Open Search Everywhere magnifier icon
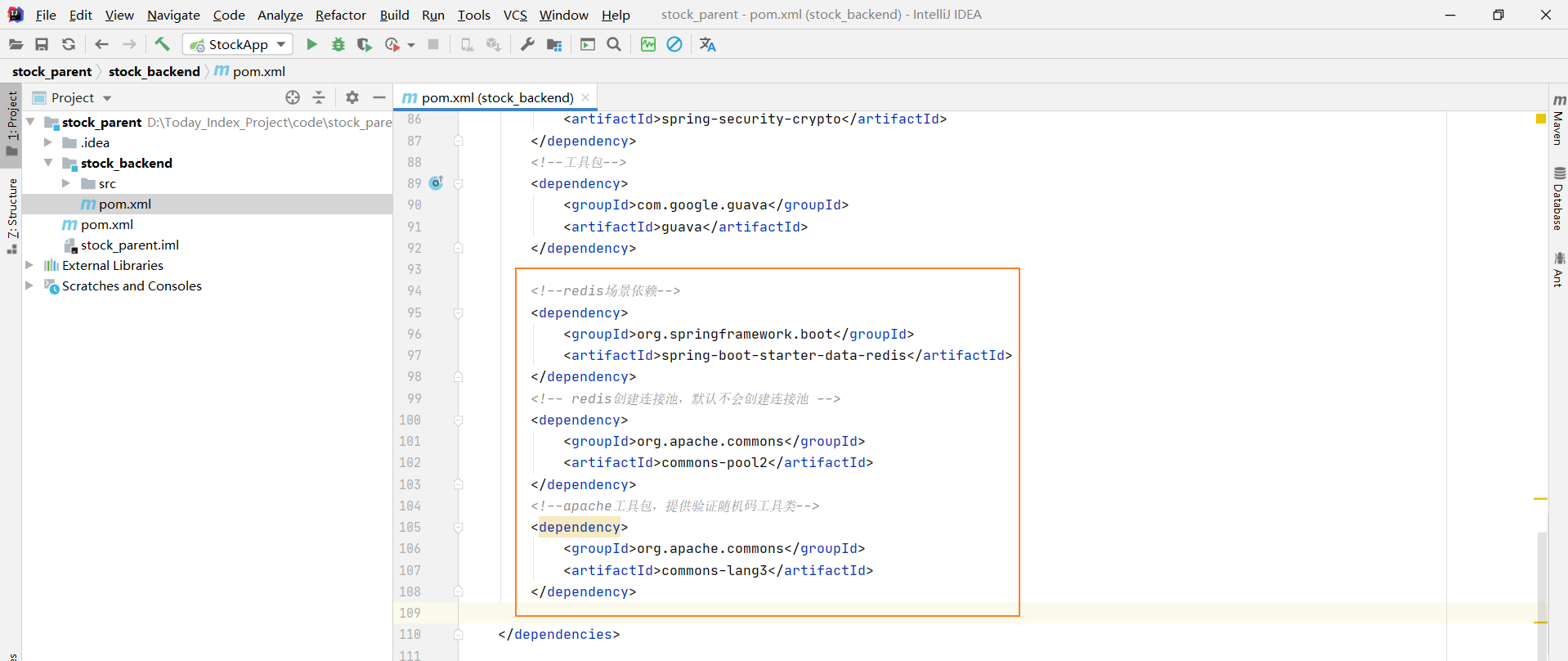Screen dimensions: 1568x661 tap(614, 44)
